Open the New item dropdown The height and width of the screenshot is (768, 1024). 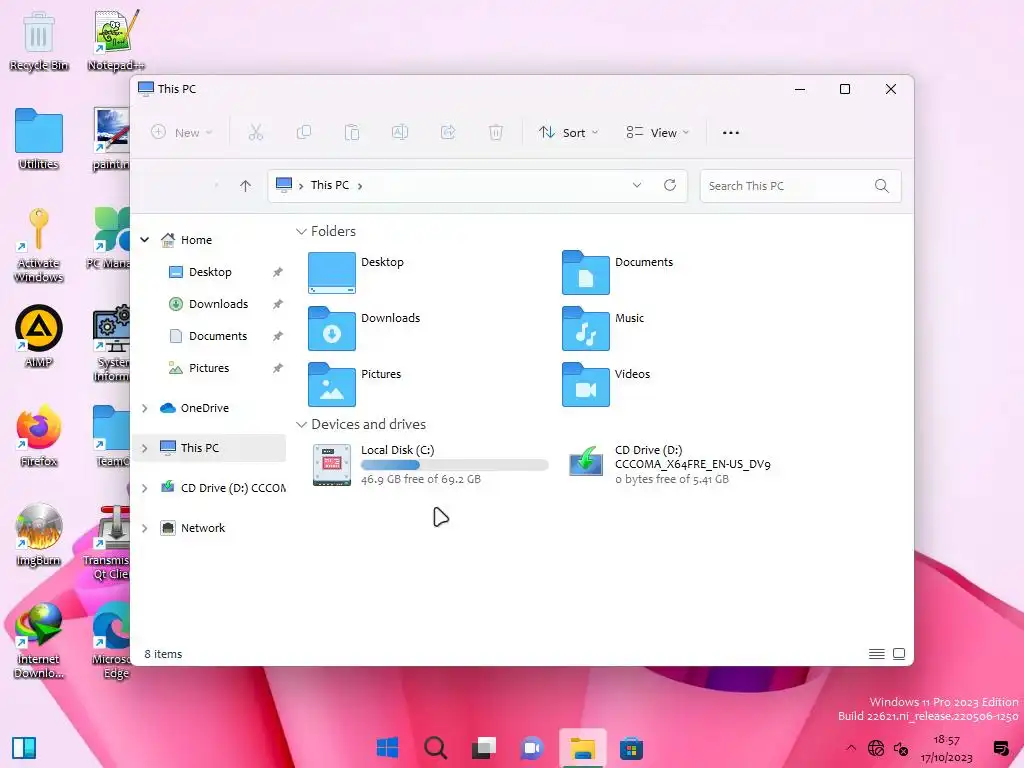point(182,133)
